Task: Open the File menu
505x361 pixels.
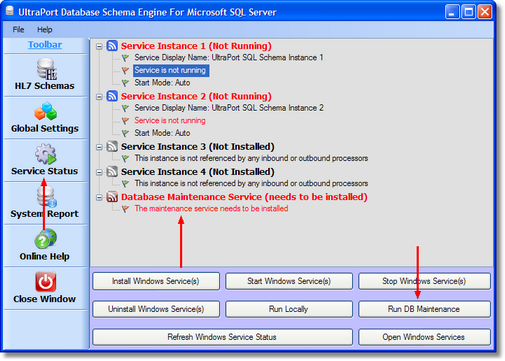Action: pos(18,30)
